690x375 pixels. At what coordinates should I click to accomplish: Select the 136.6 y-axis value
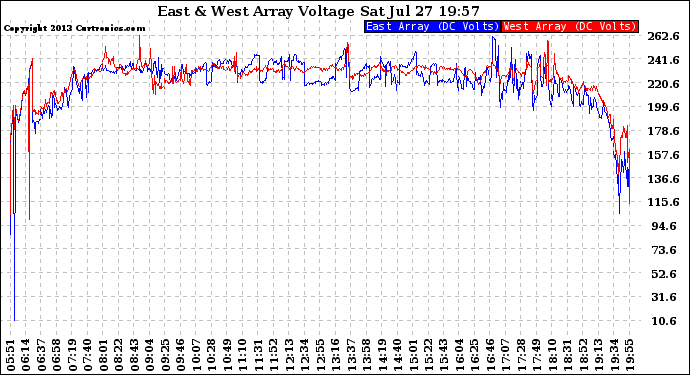pos(663,179)
